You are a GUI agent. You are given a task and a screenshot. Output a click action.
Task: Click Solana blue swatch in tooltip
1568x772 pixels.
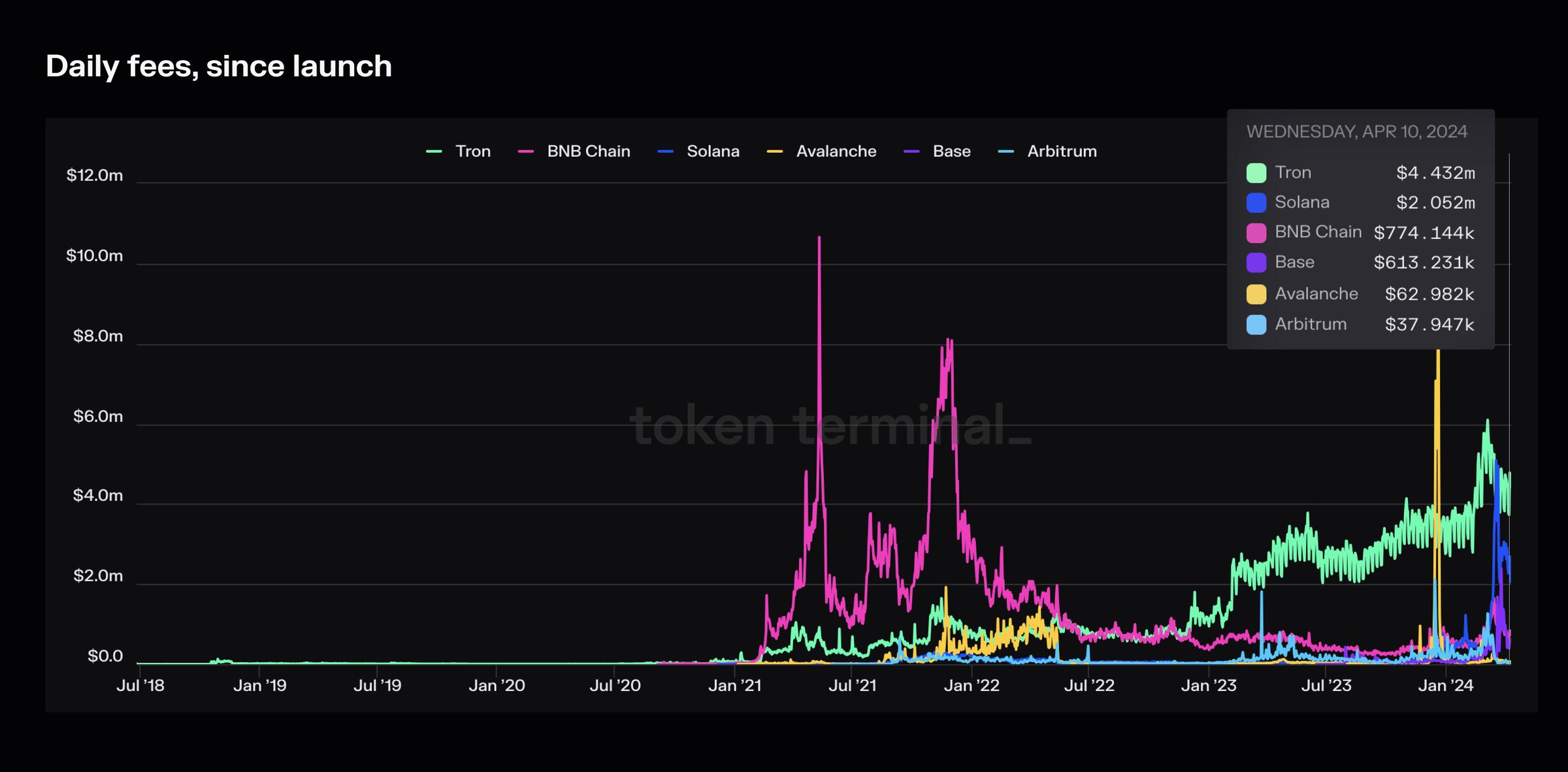[x=1256, y=202]
